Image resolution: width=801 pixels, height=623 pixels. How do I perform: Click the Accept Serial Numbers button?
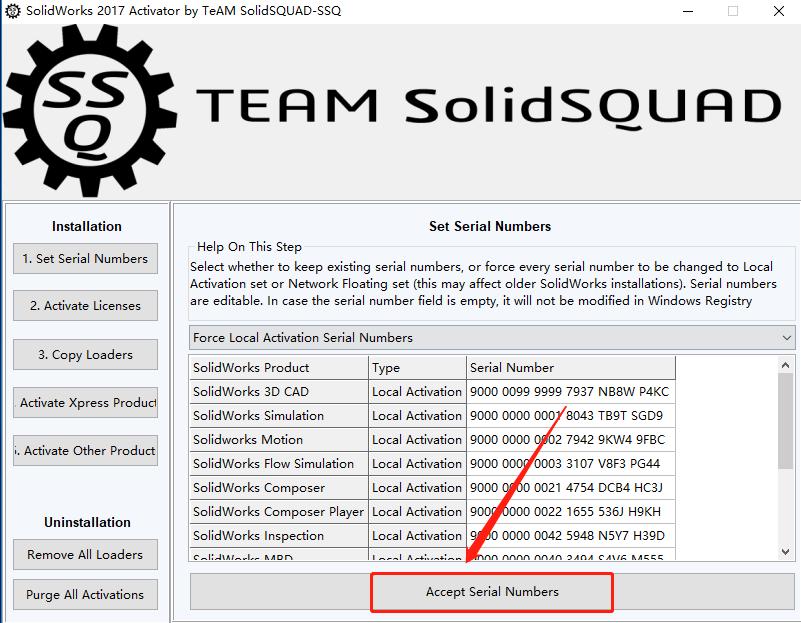pos(491,592)
